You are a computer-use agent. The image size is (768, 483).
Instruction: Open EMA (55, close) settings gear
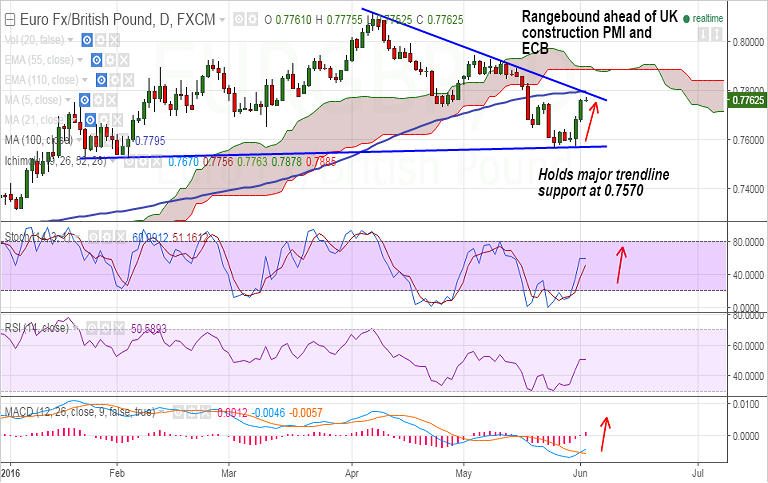(x=110, y=60)
